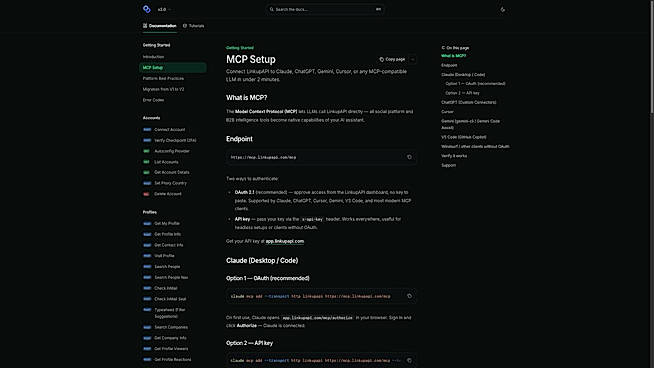
Task: Jump to What is MCP? in On this page
Action: point(454,56)
